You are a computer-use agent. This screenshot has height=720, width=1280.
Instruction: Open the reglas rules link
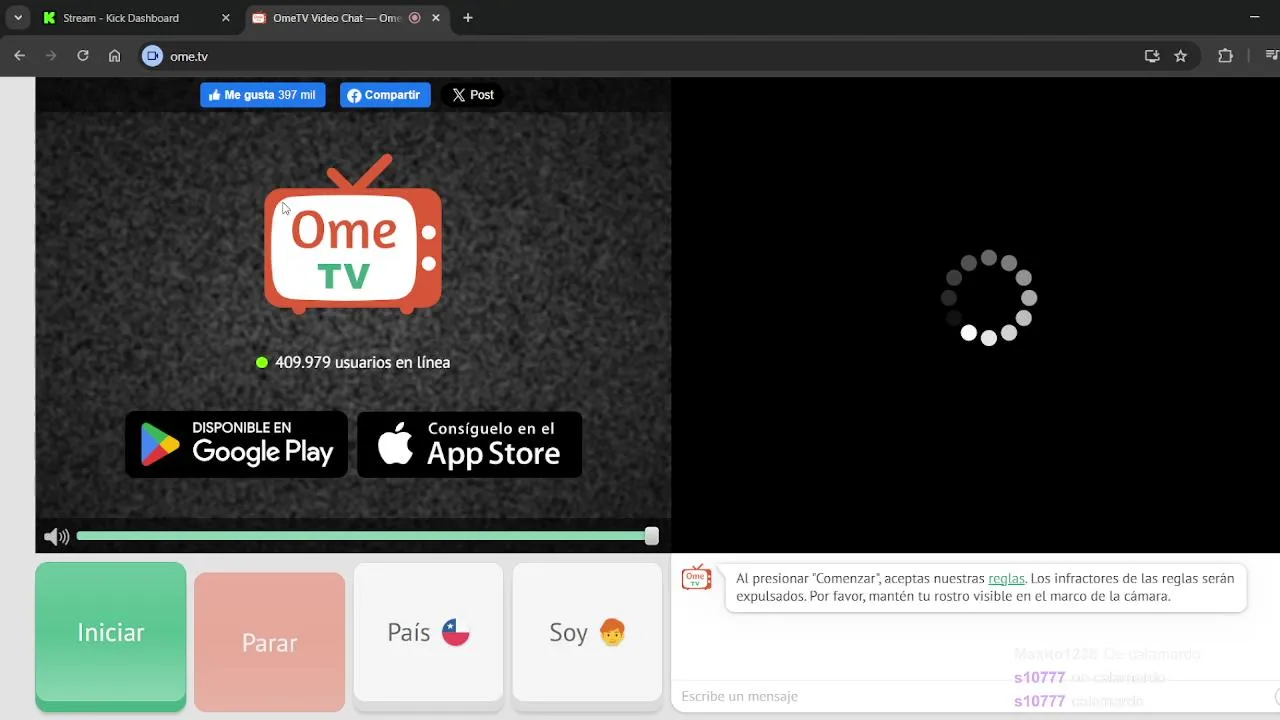coord(1006,579)
